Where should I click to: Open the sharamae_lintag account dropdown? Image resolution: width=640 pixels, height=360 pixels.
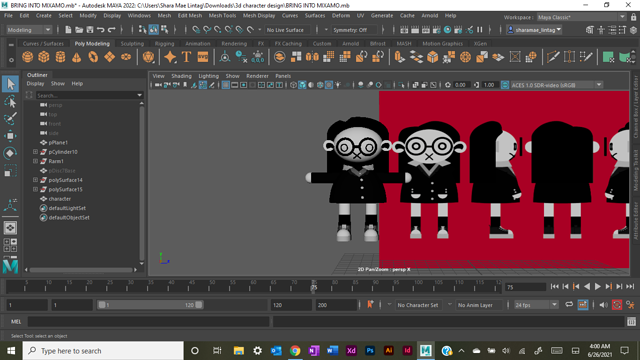(x=534, y=30)
